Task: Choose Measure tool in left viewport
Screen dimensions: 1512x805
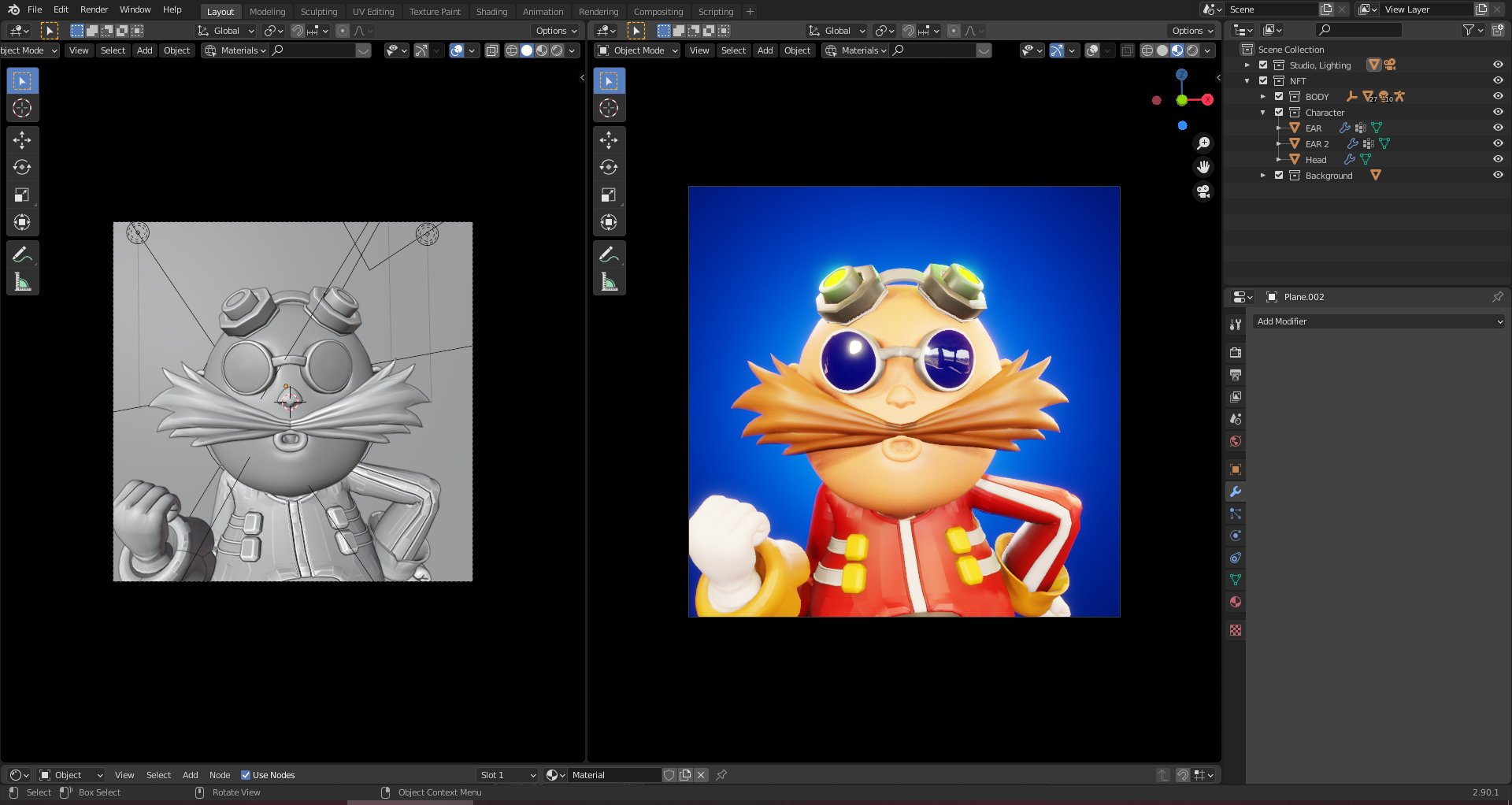Action: point(22,282)
